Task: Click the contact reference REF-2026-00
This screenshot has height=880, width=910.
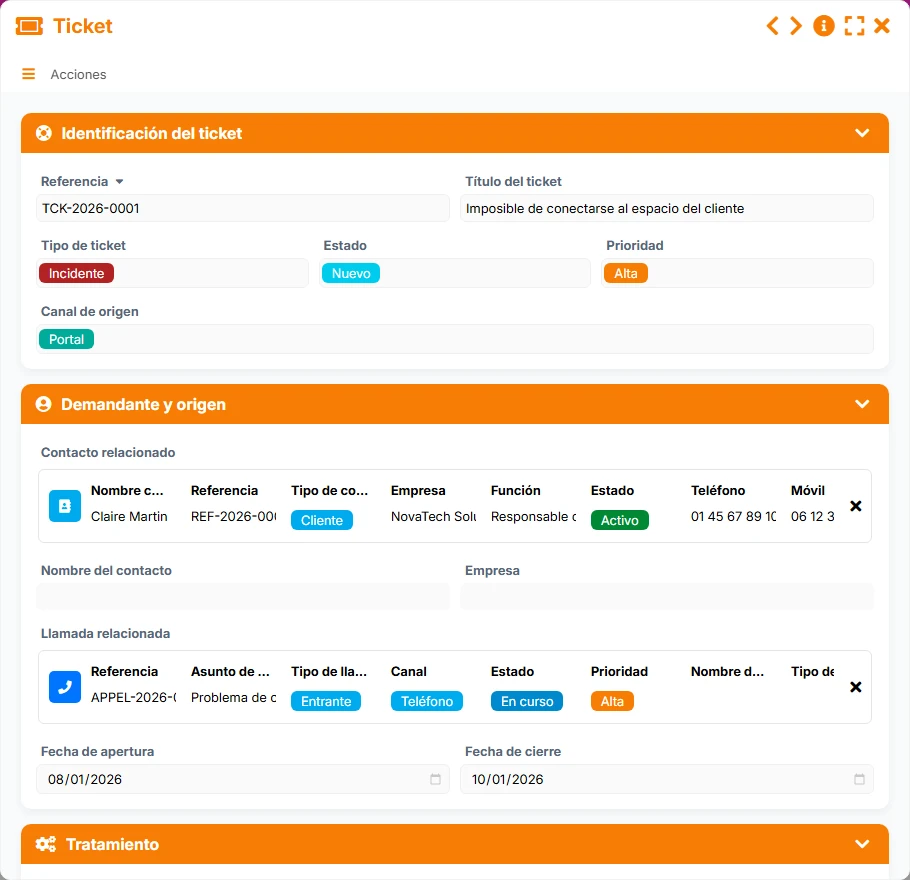Action: [233, 517]
